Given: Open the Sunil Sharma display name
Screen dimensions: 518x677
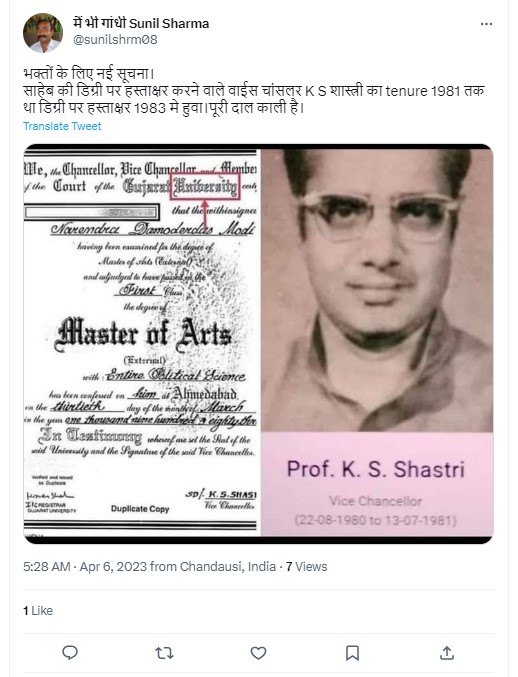Looking at the screenshot, I should [x=141, y=23].
